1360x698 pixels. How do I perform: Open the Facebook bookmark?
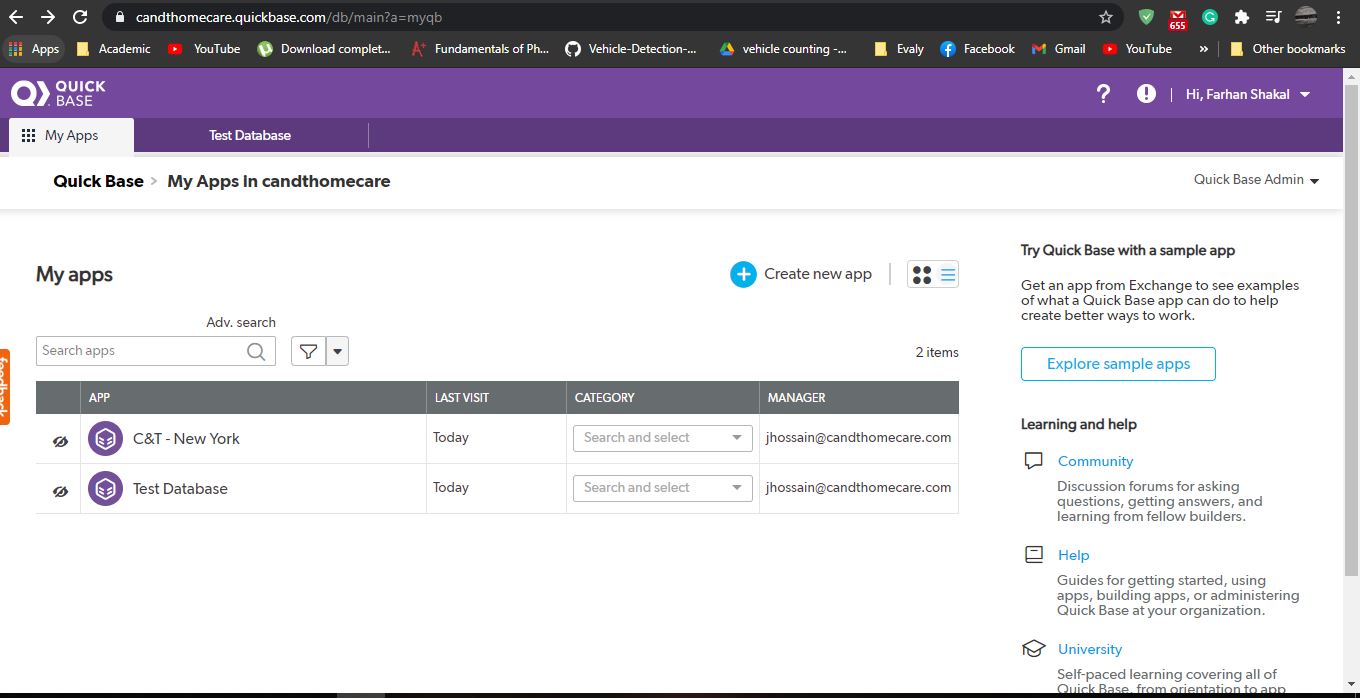click(x=977, y=48)
